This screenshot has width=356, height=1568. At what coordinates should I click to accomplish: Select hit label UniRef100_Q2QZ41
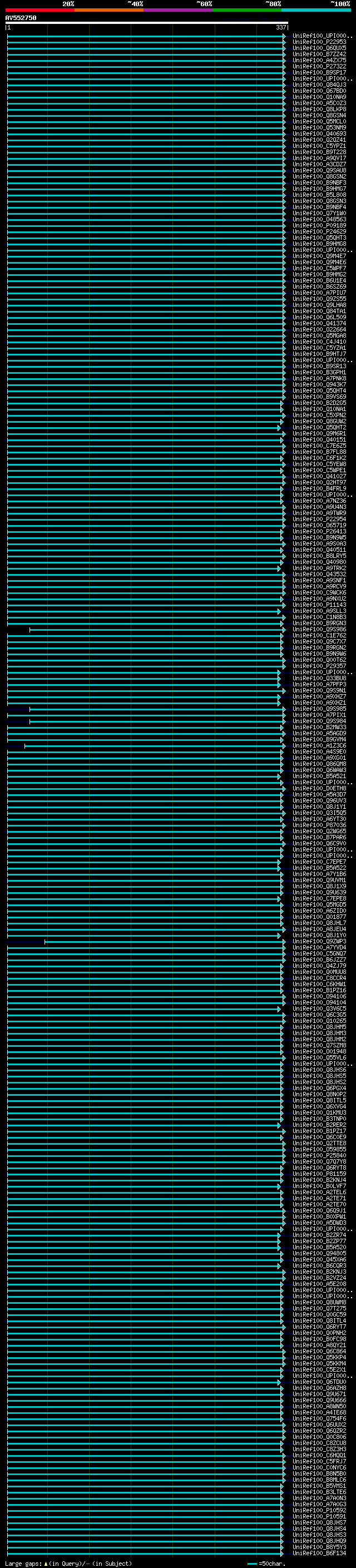[x=319, y=140]
